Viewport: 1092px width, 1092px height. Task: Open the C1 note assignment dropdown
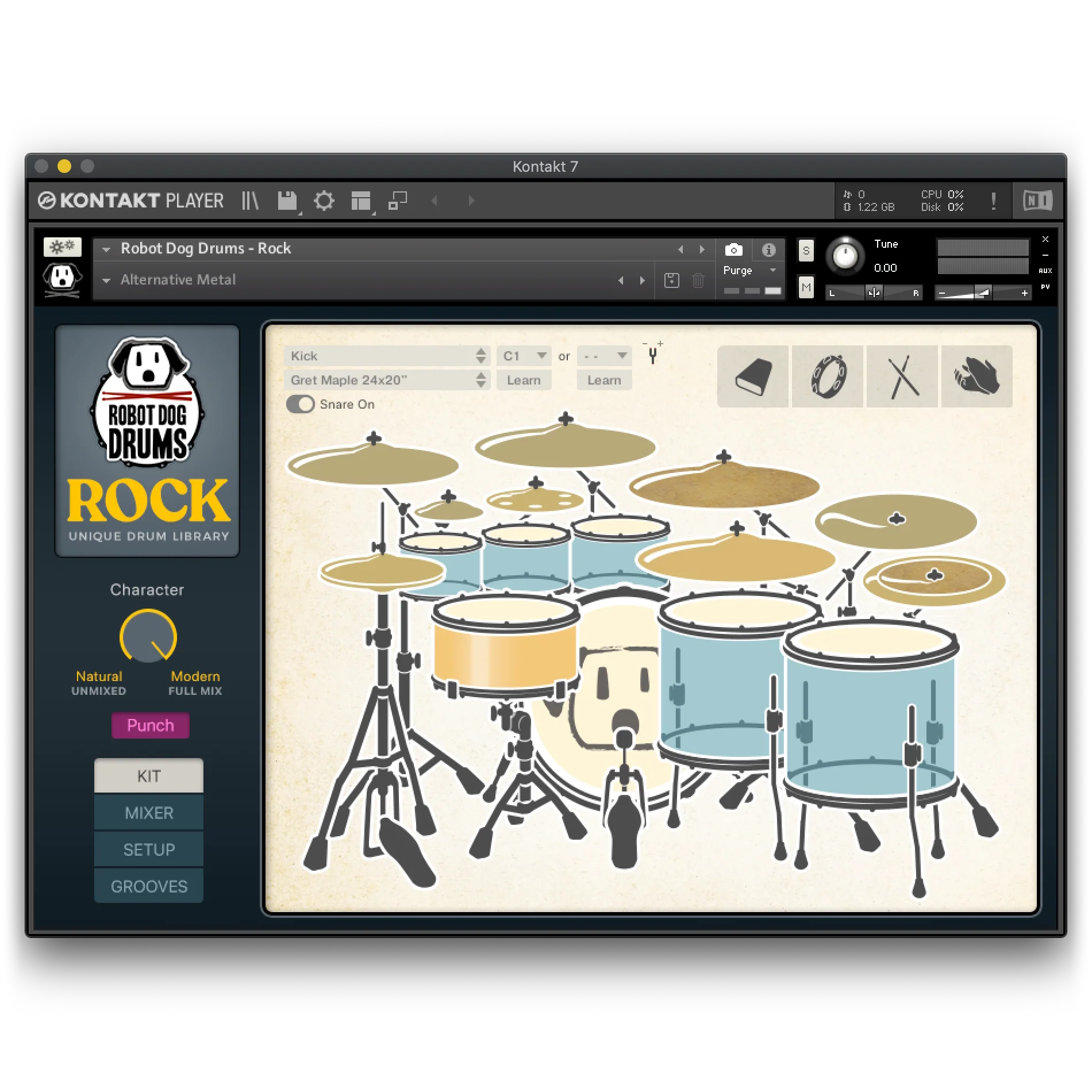[524, 356]
